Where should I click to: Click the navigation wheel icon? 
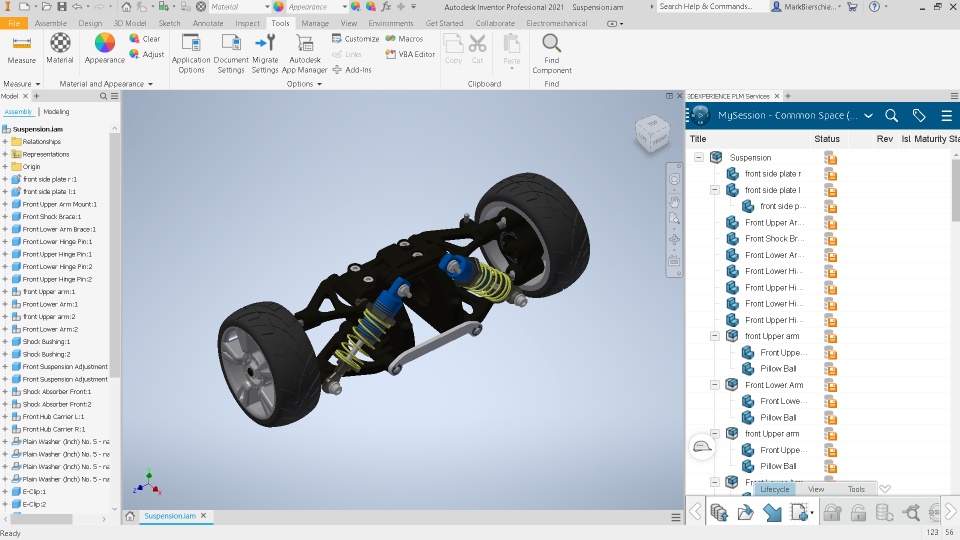[x=674, y=179]
